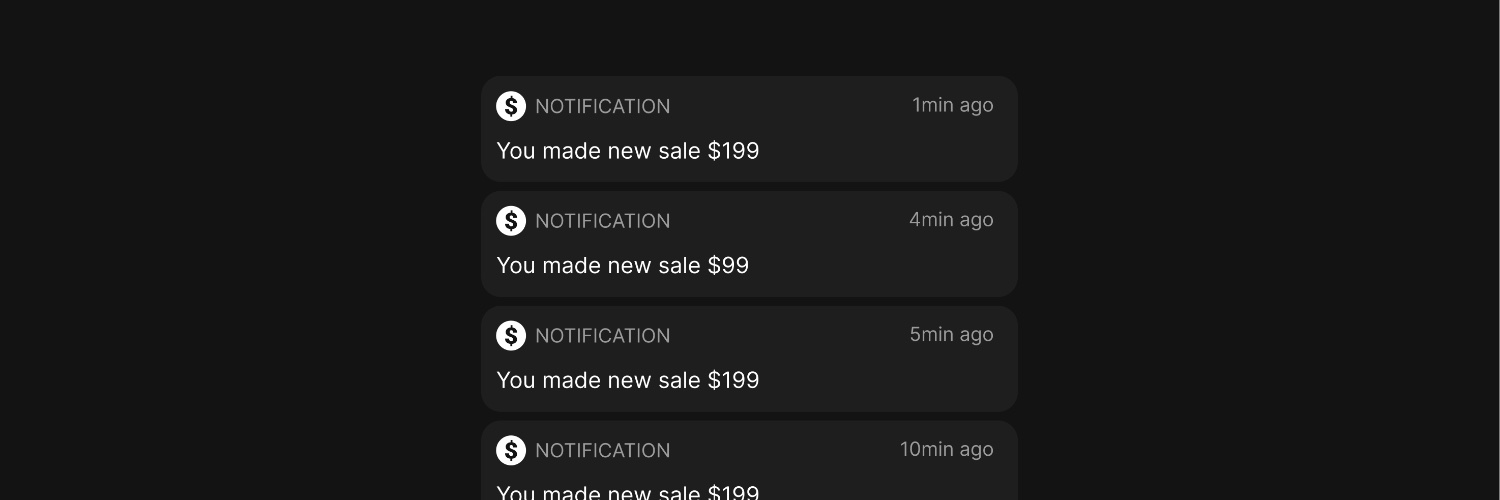Select the NOTIFICATION label beside the 10min ago timestamp
The image size is (1500, 500).
tap(603, 451)
